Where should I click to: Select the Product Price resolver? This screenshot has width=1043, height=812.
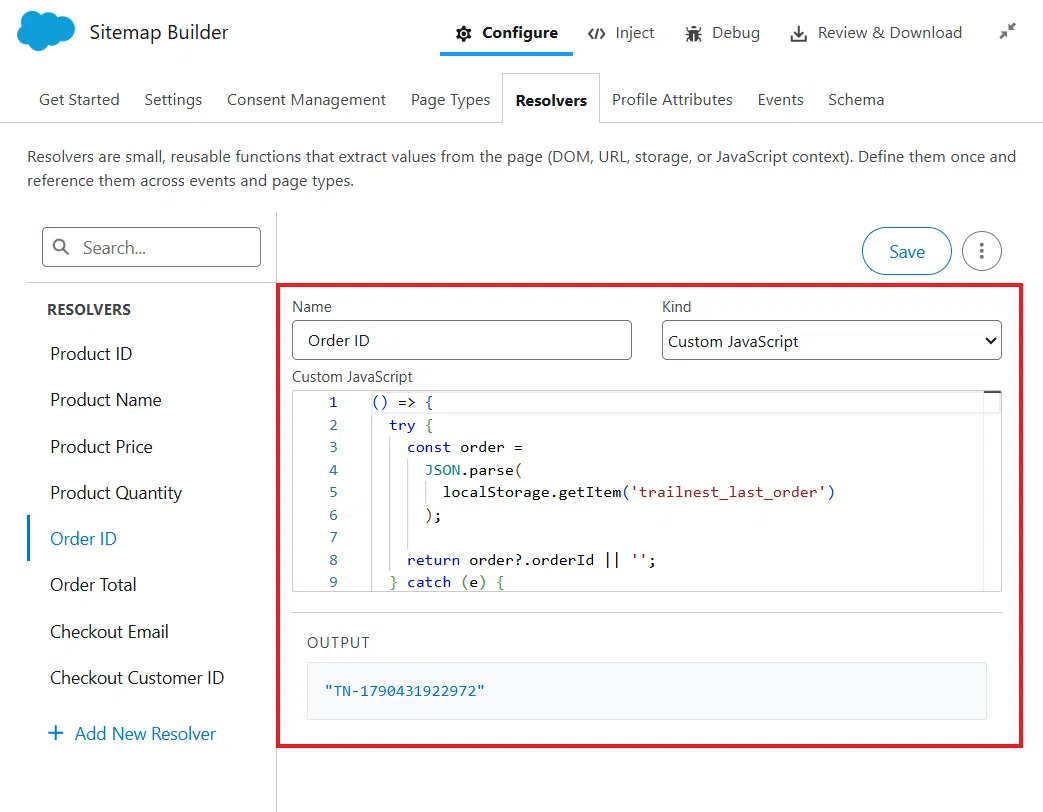point(101,446)
